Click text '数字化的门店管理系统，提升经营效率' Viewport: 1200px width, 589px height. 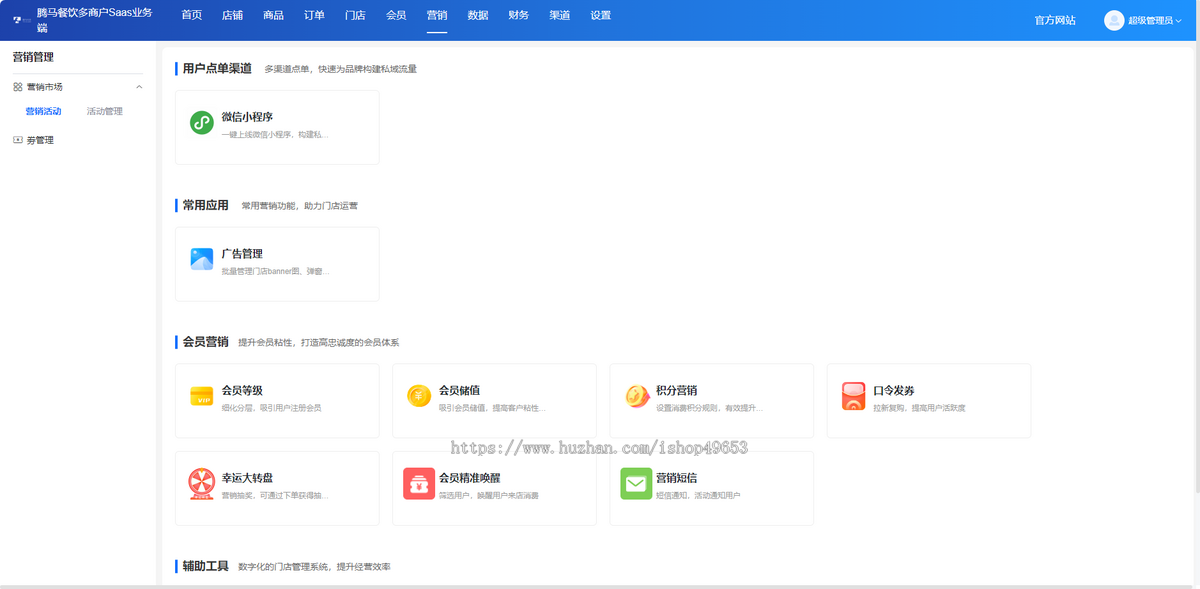click(x=314, y=567)
